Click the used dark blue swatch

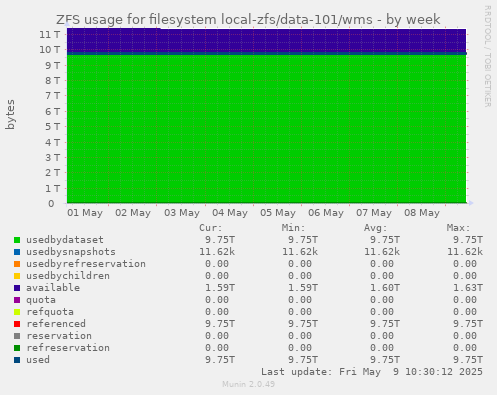(17, 360)
